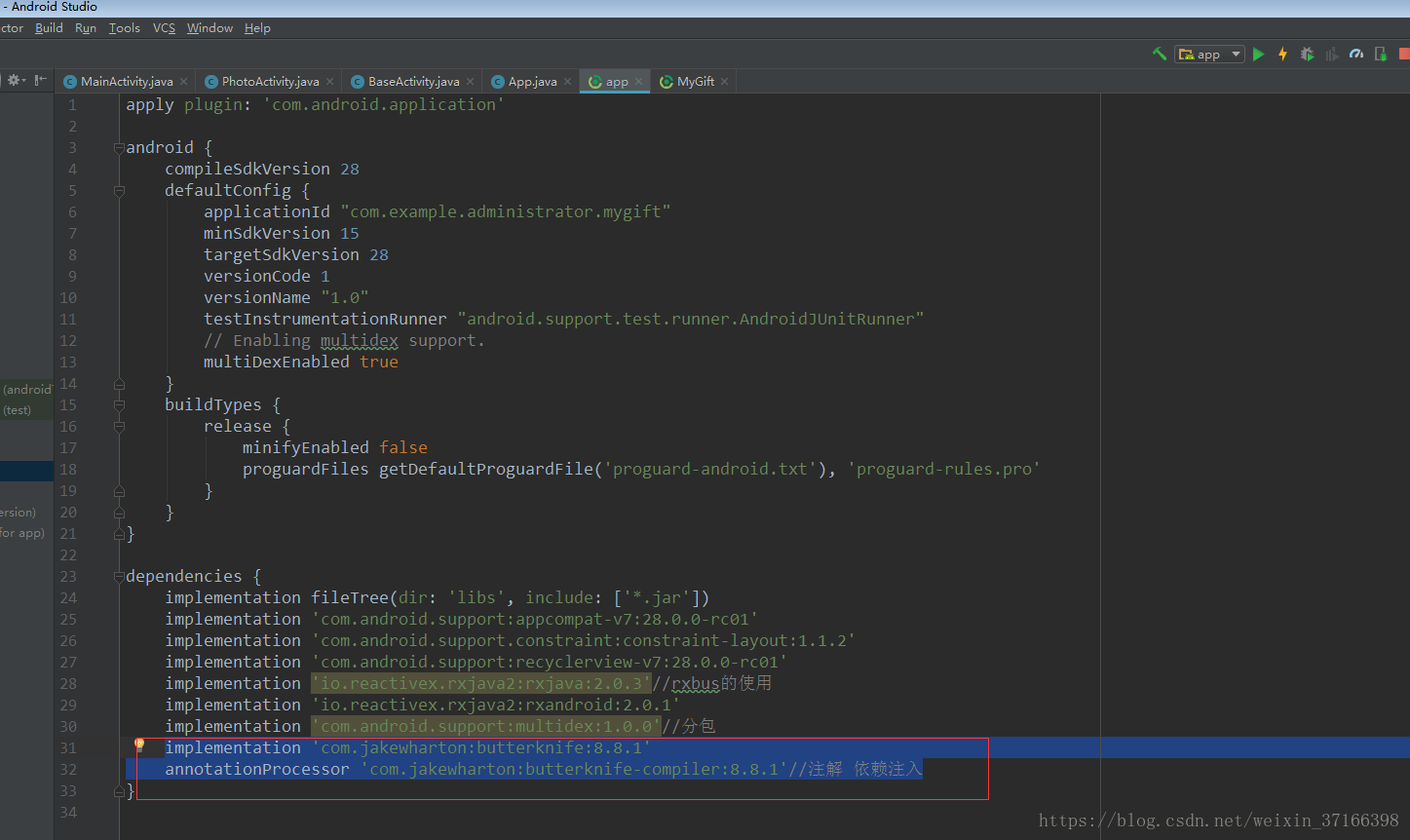
Task: Close the BaseActivity.java tab
Action: (x=470, y=82)
